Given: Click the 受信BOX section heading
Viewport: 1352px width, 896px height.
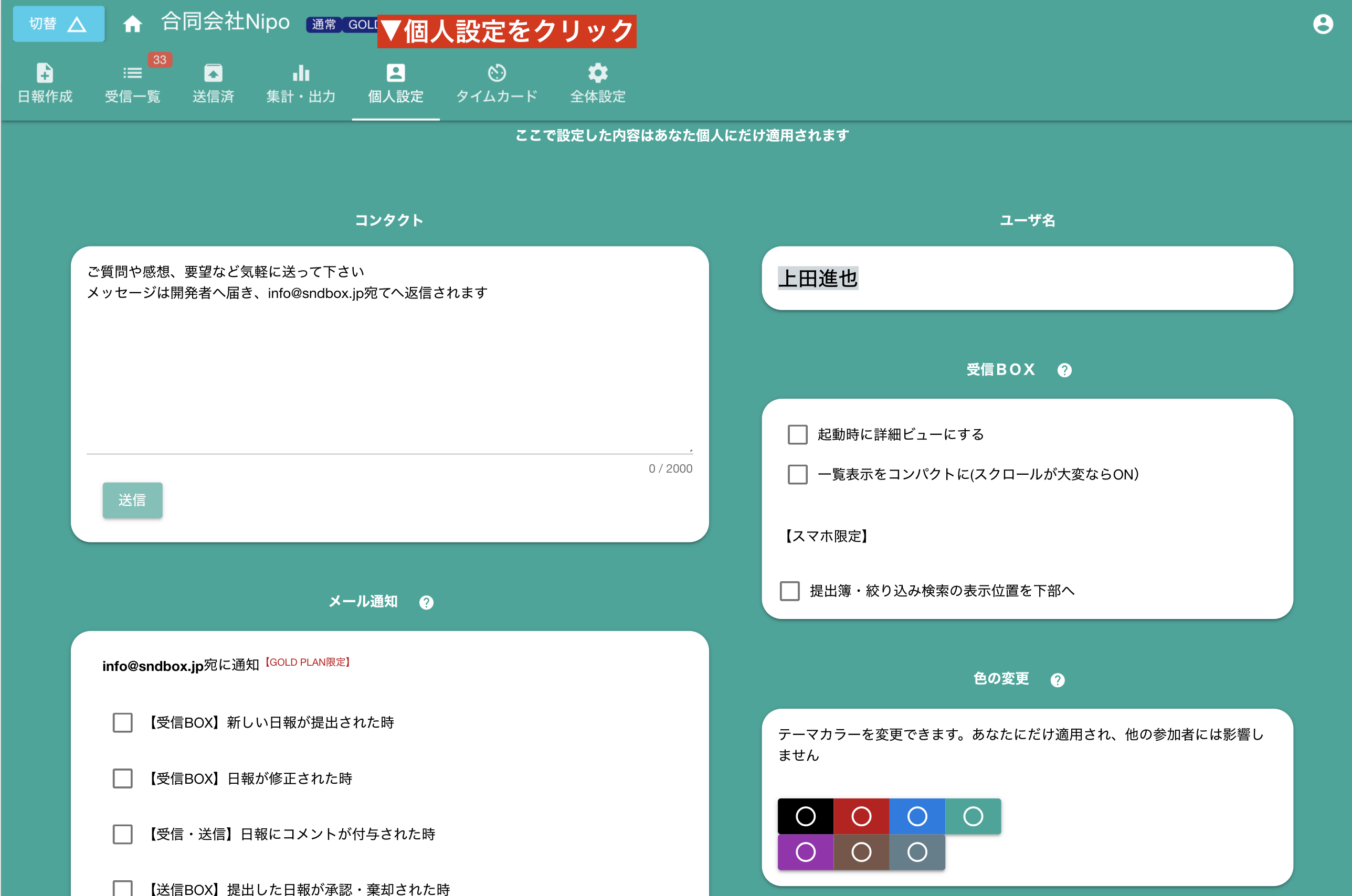Looking at the screenshot, I should [x=1001, y=369].
